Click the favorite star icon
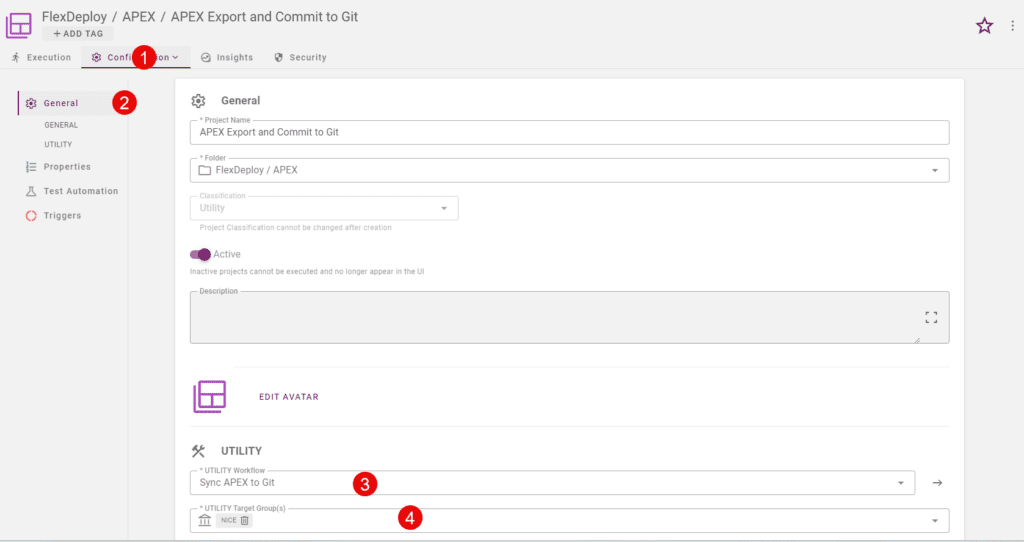Image resolution: width=1024 pixels, height=542 pixels. 984,25
